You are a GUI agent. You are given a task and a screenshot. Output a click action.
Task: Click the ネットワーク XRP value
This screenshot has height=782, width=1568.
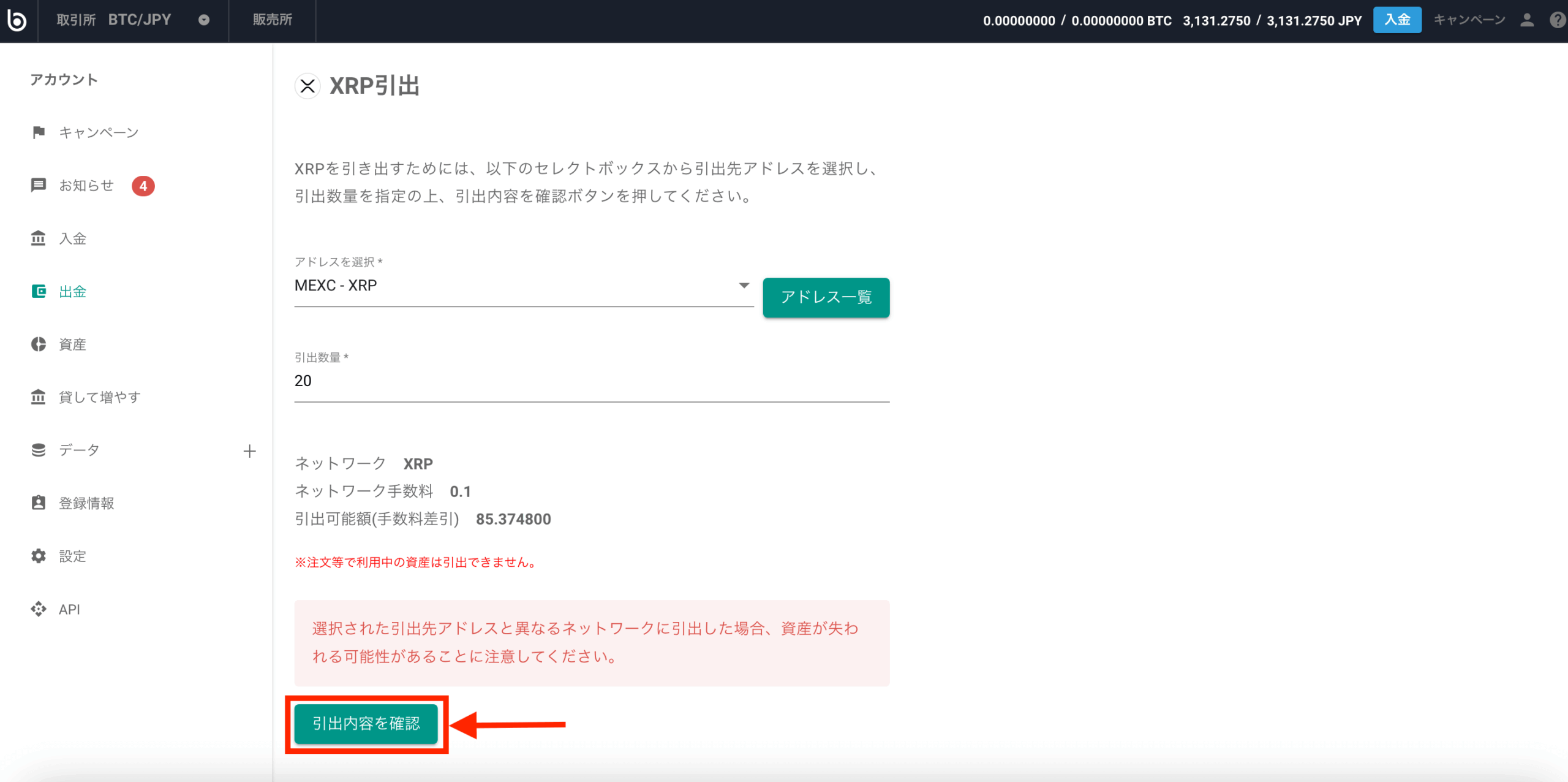(418, 464)
